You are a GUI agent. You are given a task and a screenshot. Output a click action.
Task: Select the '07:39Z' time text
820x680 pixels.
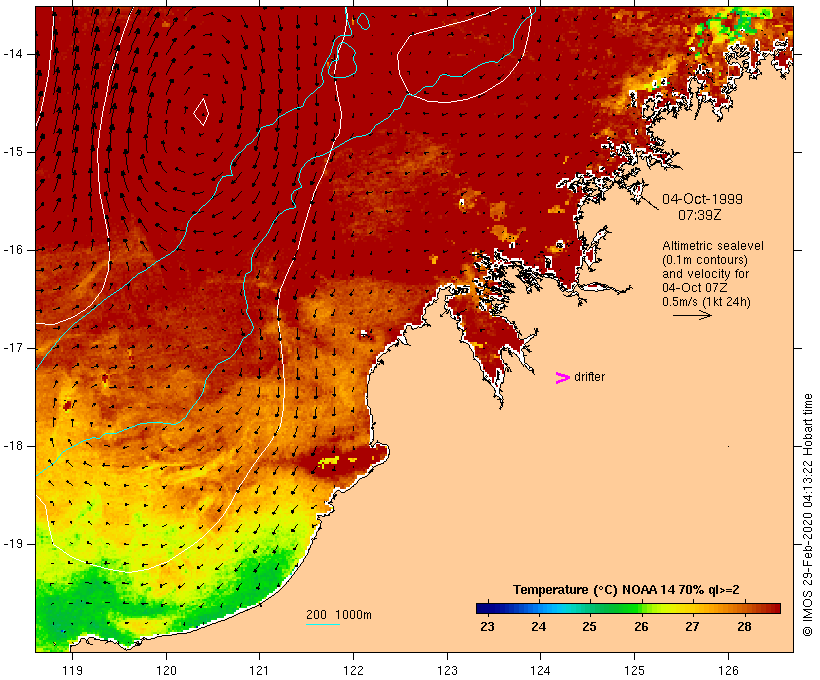[700, 215]
